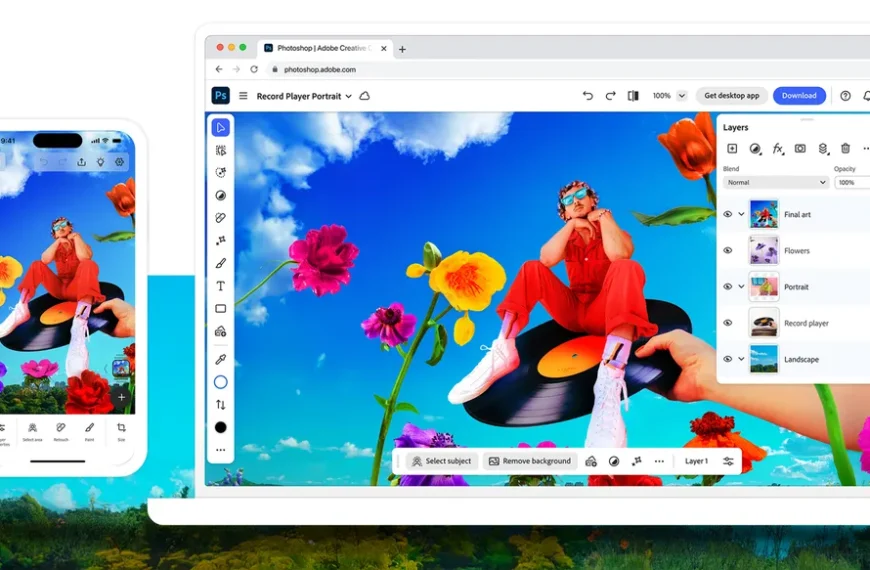Open the black fill color swatch

tap(220, 427)
